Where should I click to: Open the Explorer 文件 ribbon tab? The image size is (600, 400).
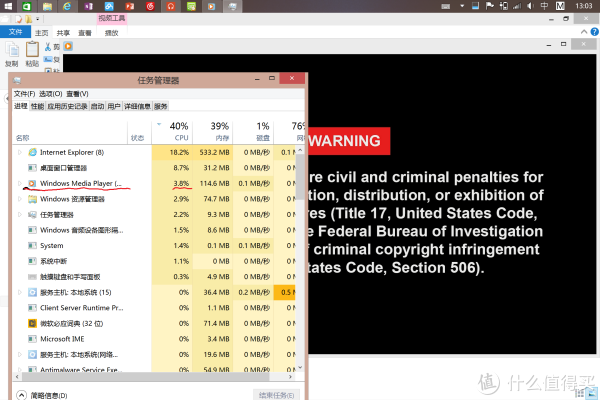click(x=15, y=32)
